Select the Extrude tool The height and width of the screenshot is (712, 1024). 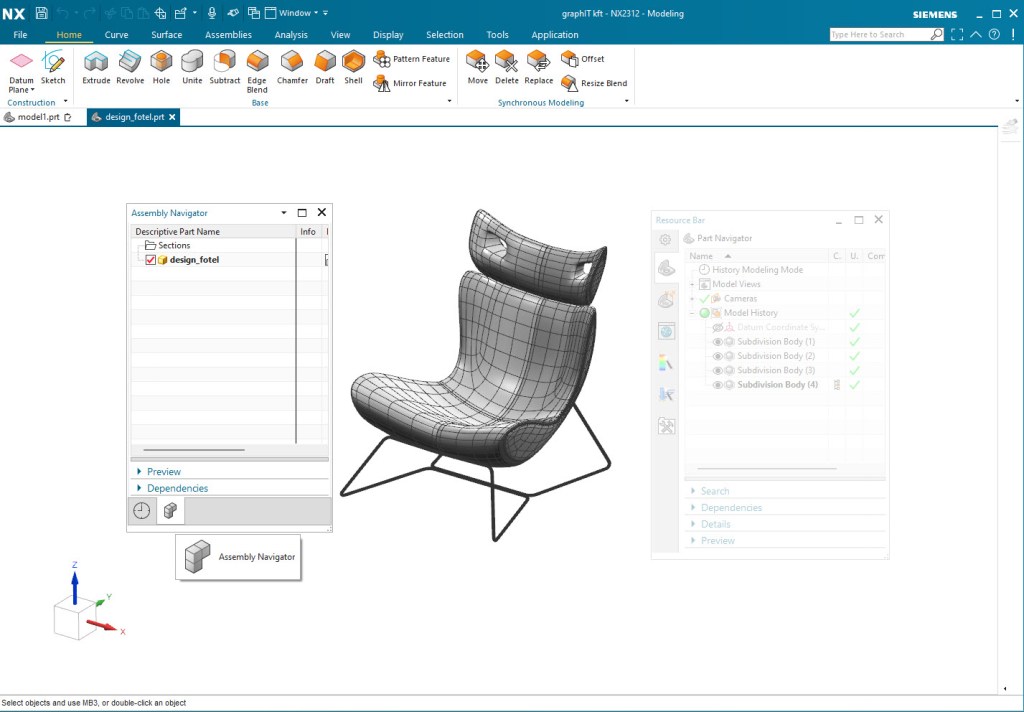pos(96,67)
